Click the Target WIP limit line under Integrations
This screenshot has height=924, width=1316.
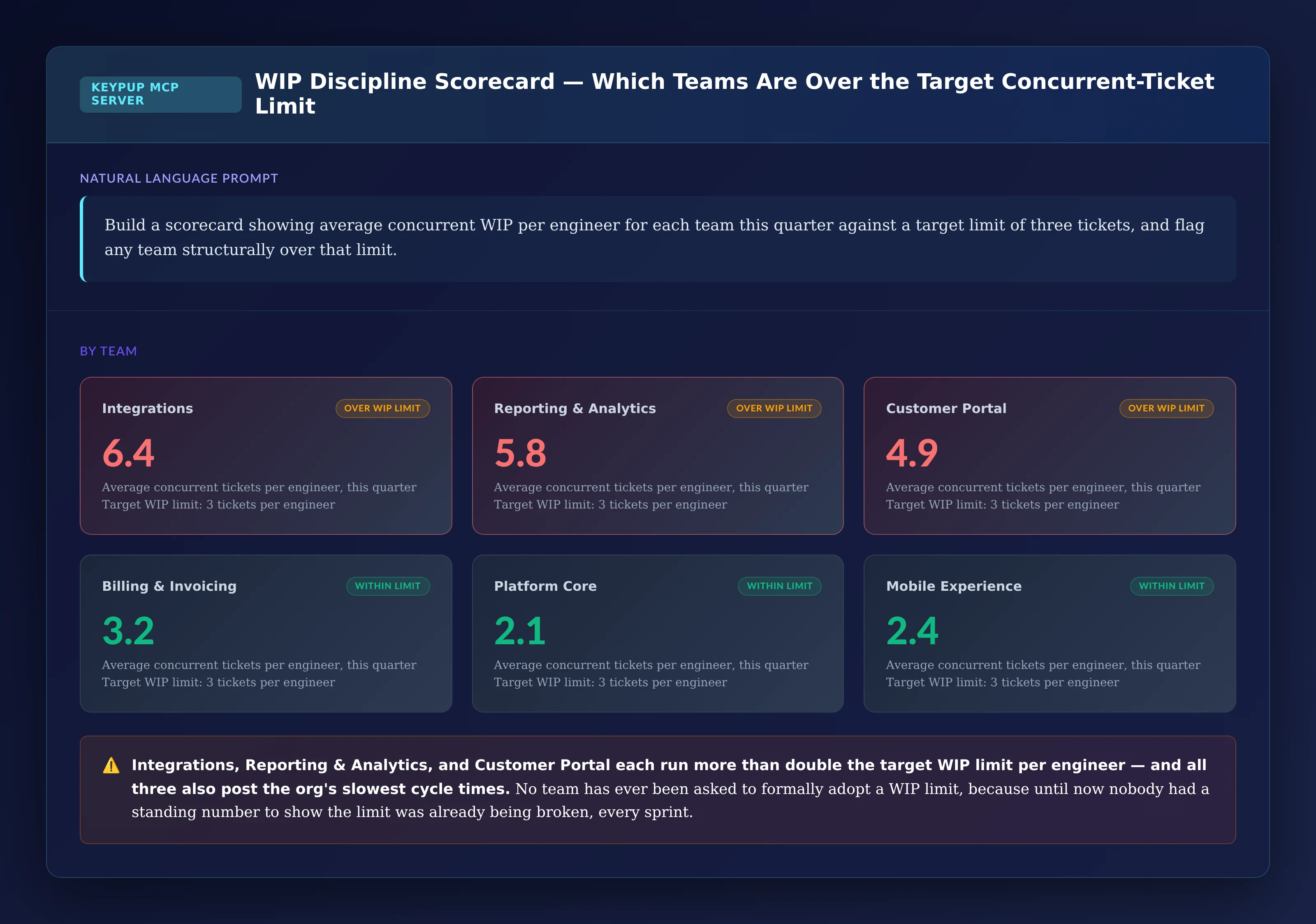[x=218, y=504]
